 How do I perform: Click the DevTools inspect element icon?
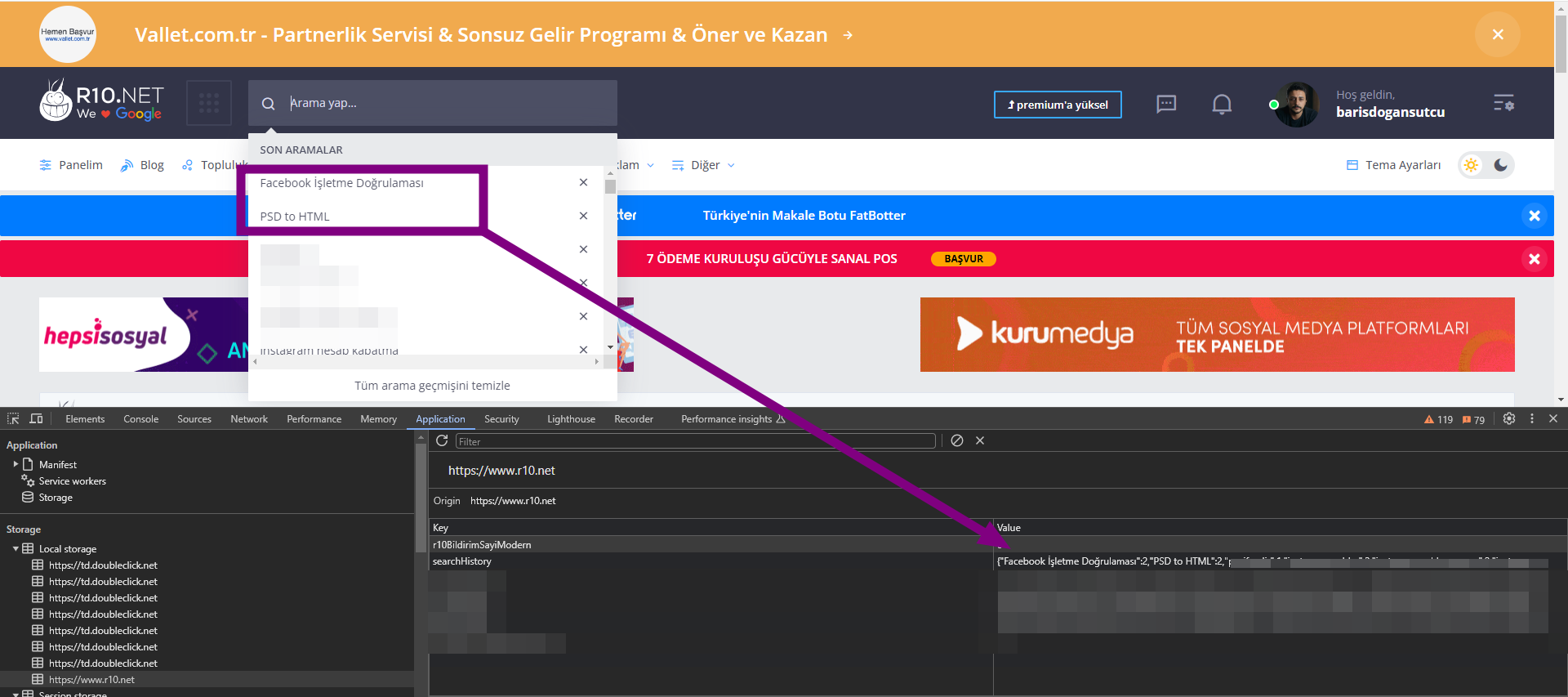pyautogui.click(x=13, y=418)
